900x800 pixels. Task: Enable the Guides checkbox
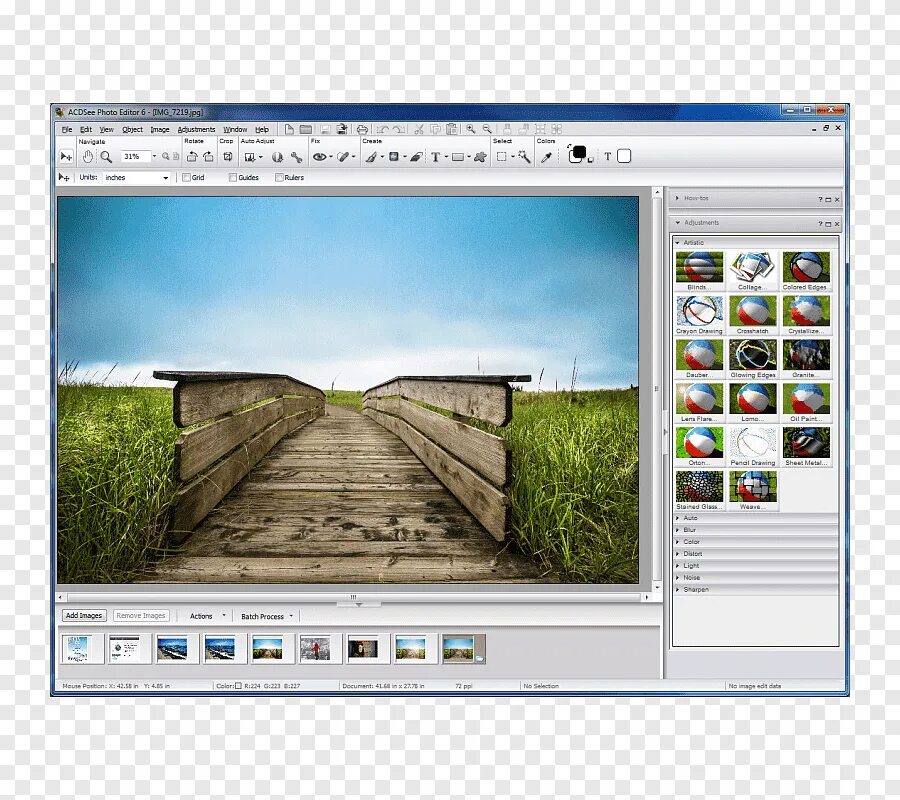click(232, 177)
